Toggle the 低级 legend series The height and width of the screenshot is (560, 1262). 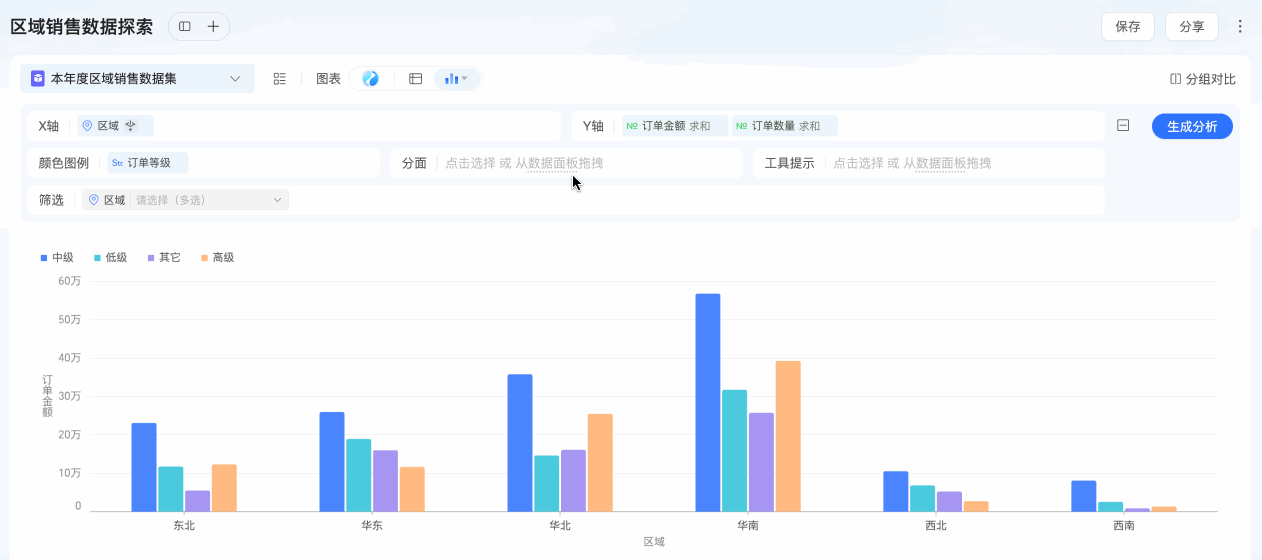[110, 258]
